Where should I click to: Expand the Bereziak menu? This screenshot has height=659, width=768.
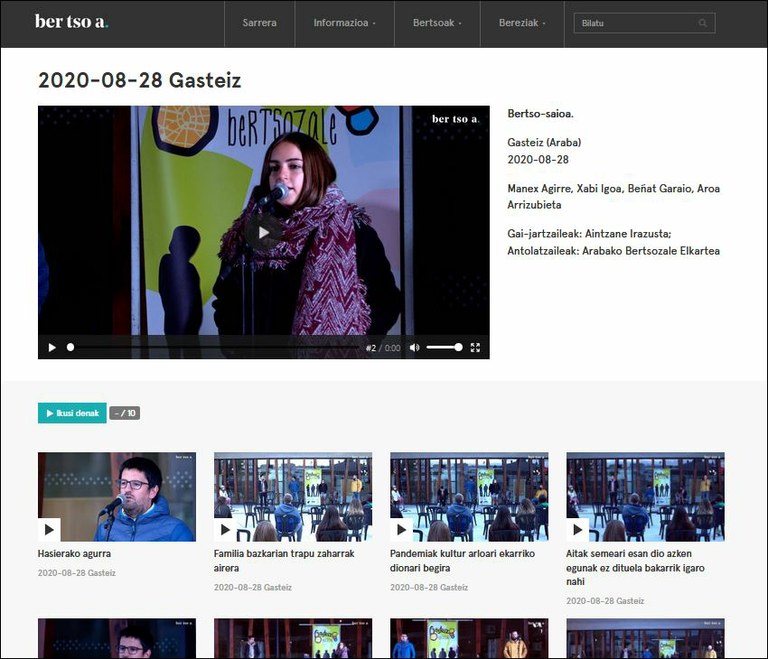pos(522,23)
